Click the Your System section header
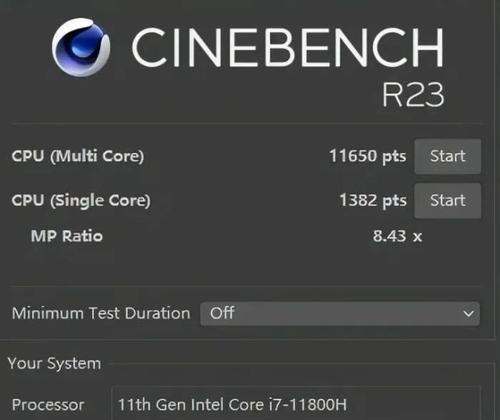This screenshot has height=420, width=500. pos(54,363)
